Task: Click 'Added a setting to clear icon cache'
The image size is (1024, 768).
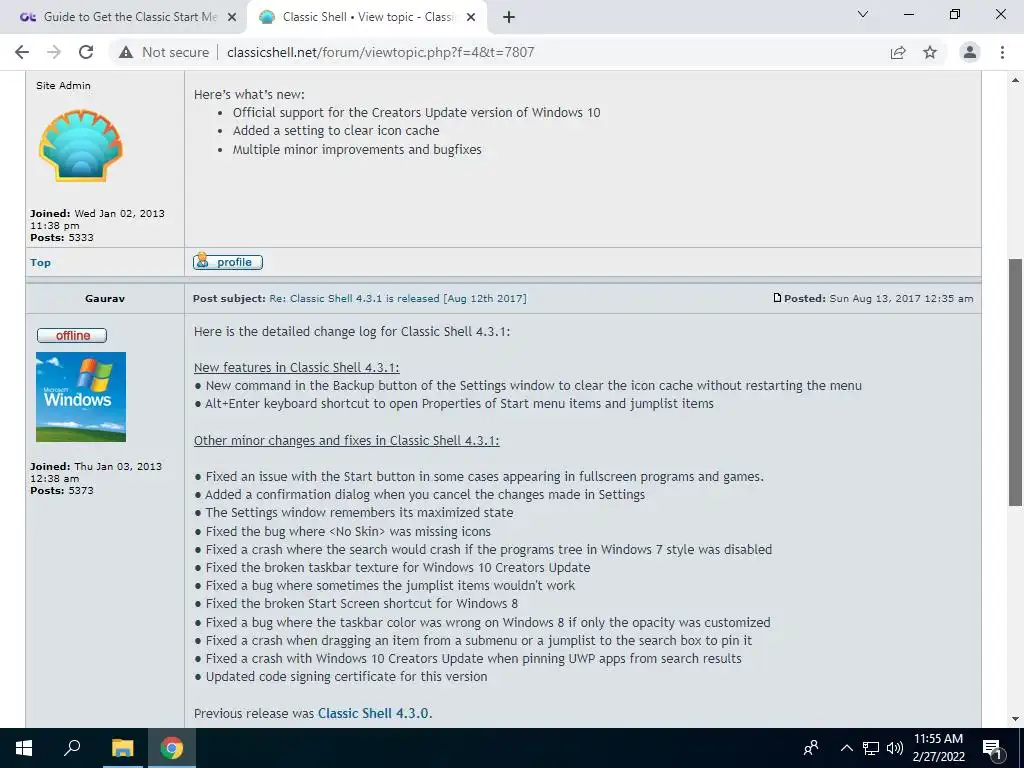Action: point(336,131)
